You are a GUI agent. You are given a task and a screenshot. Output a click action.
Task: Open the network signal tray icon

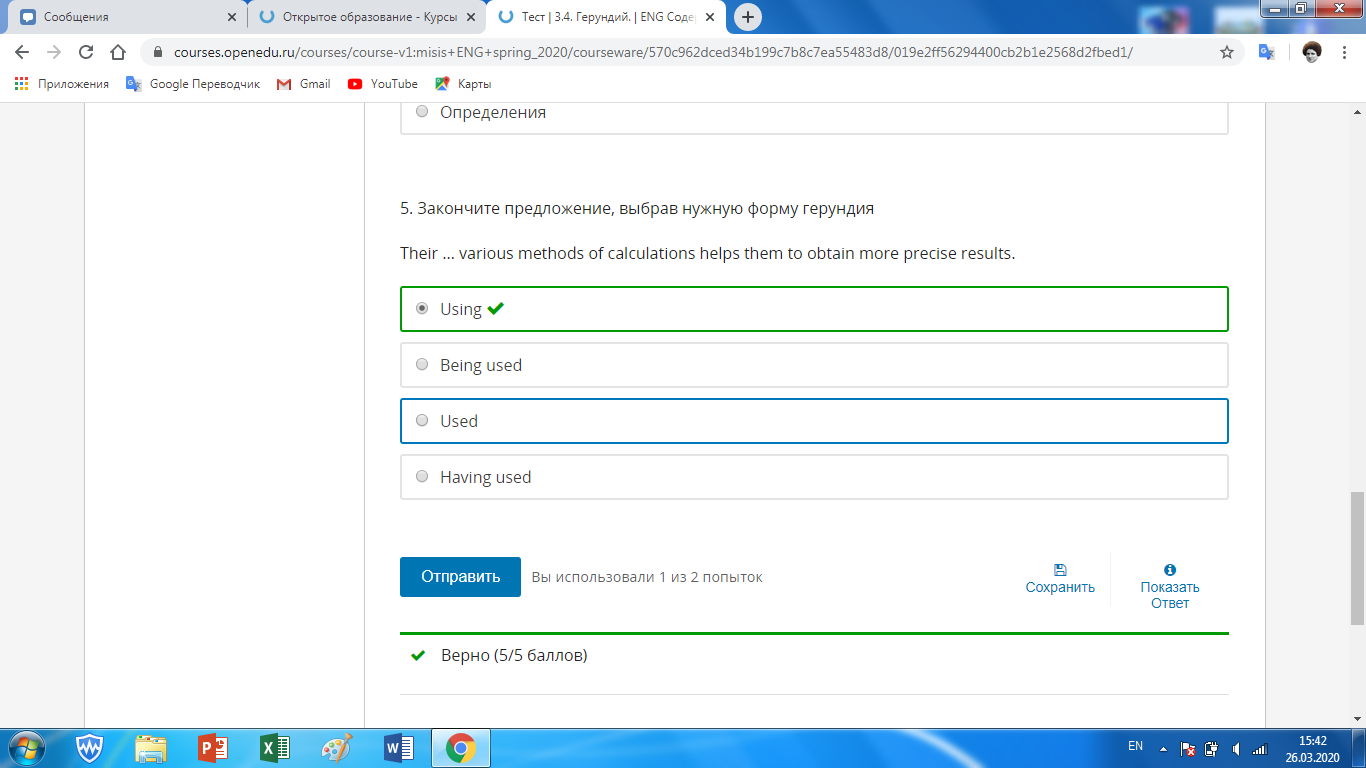(x=1260, y=749)
